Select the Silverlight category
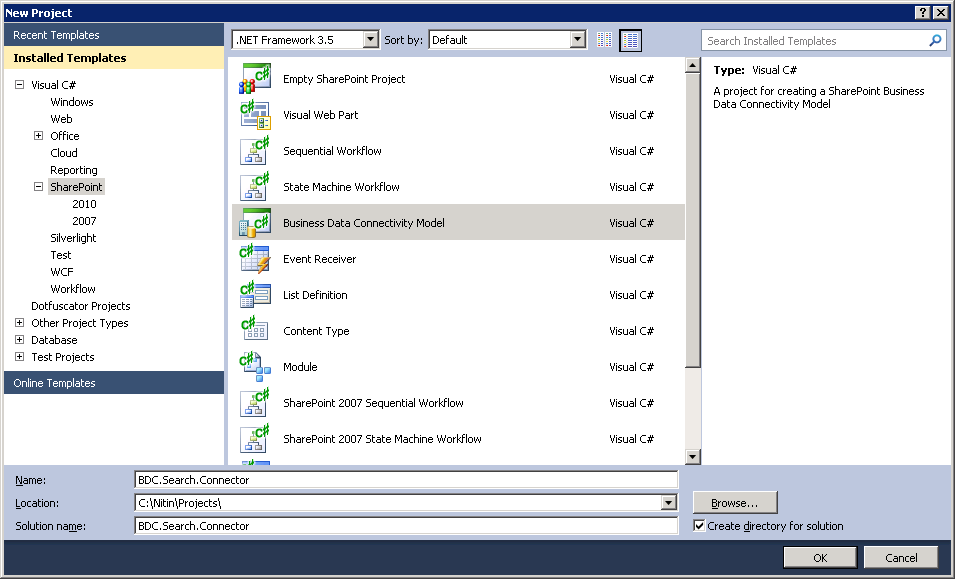Viewport: 956px width, 583px height. tap(73, 238)
